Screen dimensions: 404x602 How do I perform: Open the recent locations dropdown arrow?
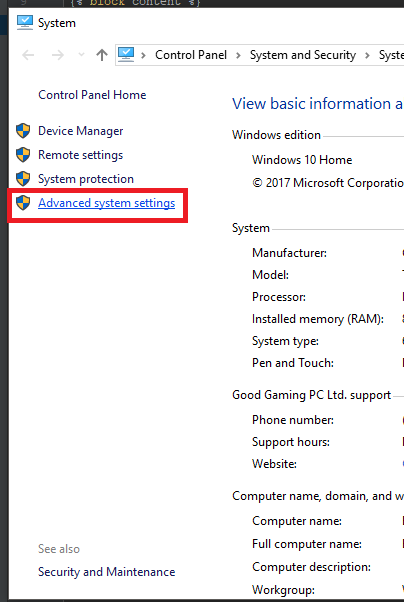click(81, 55)
